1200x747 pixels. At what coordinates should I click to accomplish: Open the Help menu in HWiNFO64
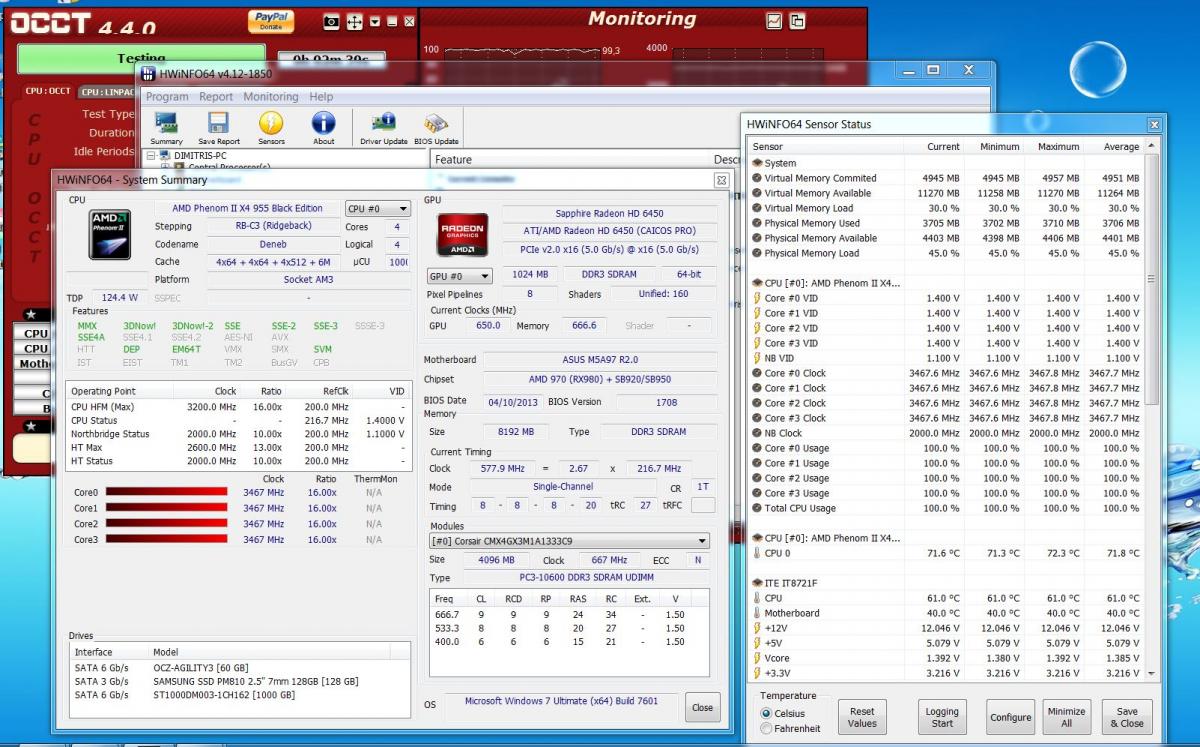coord(321,97)
